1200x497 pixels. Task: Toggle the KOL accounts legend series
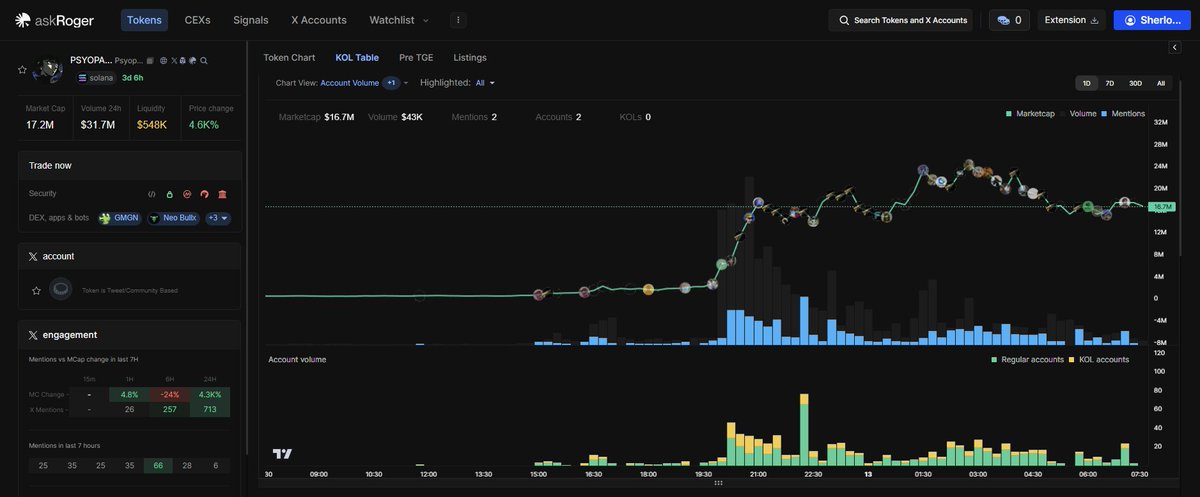1099,359
